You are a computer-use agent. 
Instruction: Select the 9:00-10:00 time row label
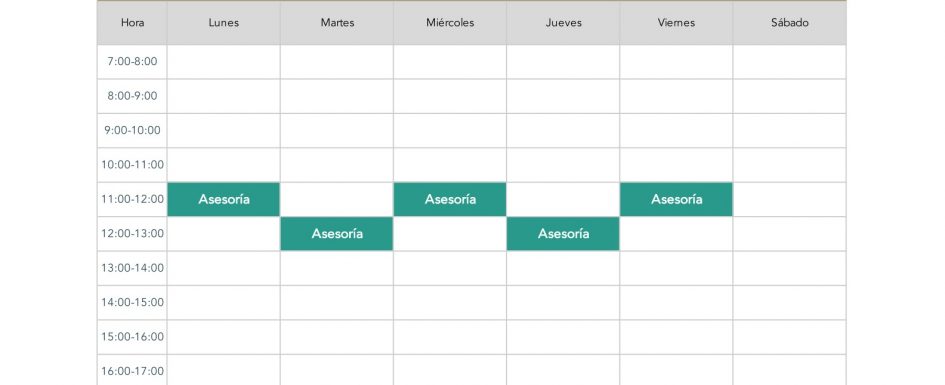click(x=132, y=131)
